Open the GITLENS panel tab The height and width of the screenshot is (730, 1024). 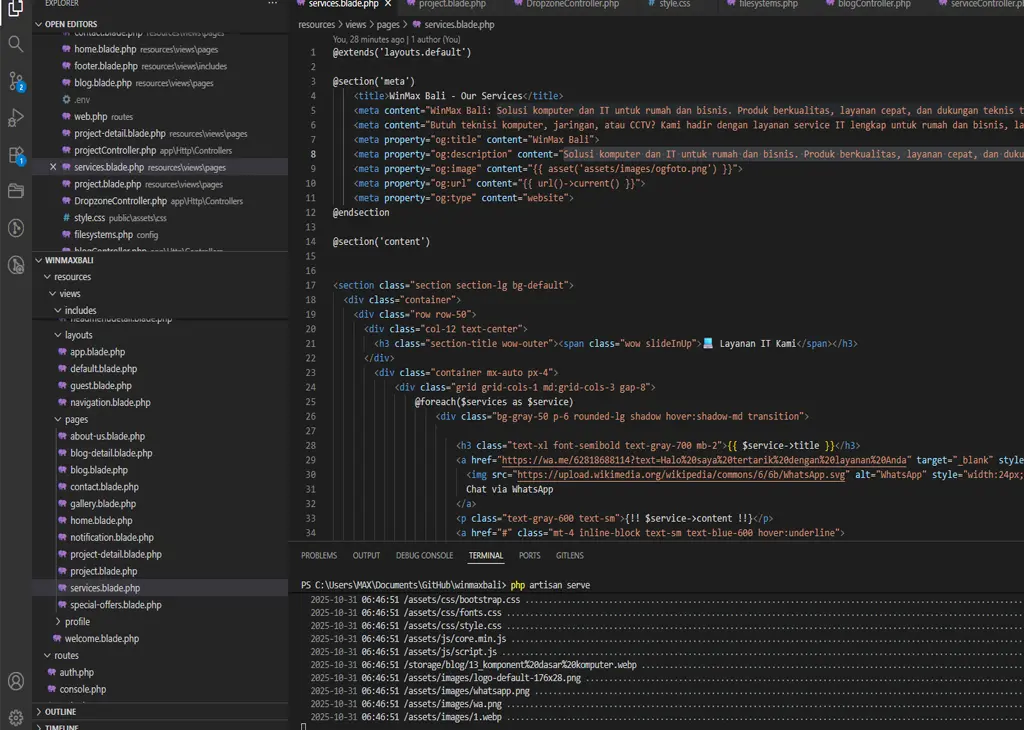(x=570, y=555)
